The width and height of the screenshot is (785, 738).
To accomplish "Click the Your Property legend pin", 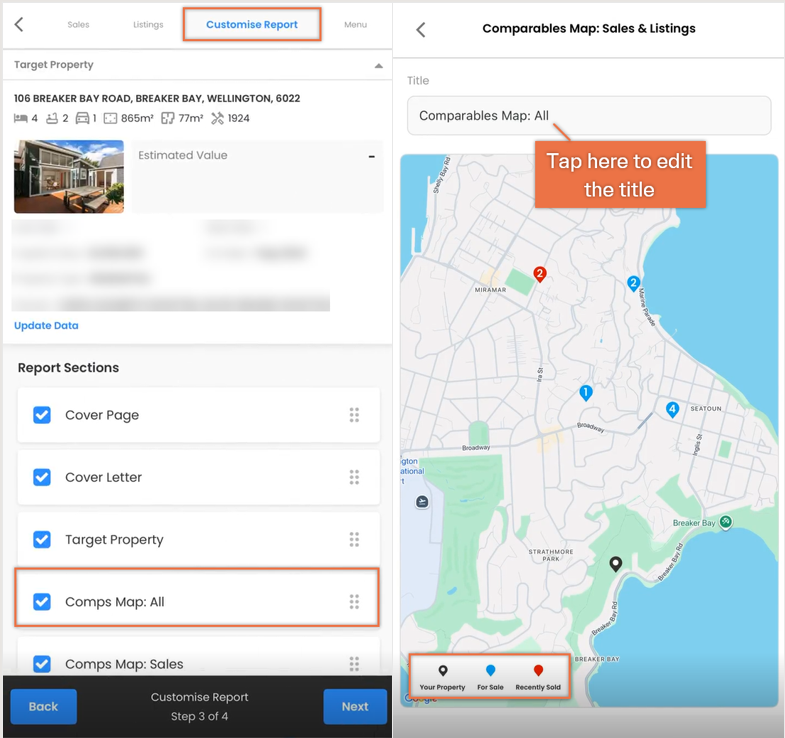I will (x=443, y=670).
